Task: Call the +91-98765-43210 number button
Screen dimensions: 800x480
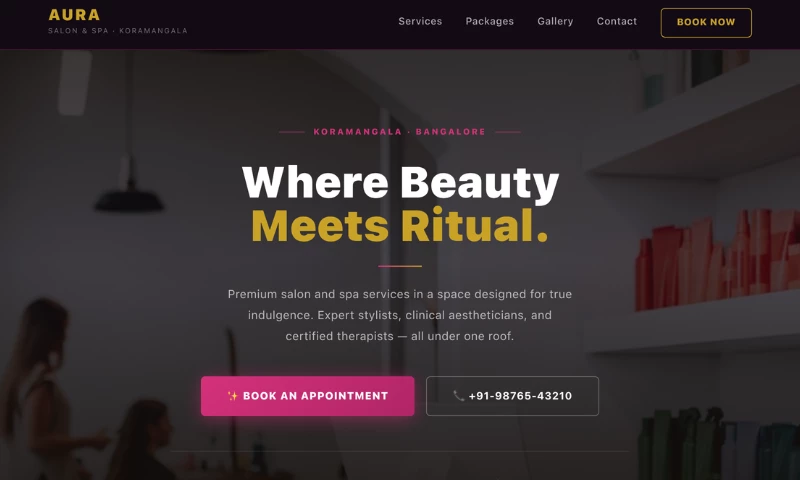Action: pyautogui.click(x=512, y=396)
